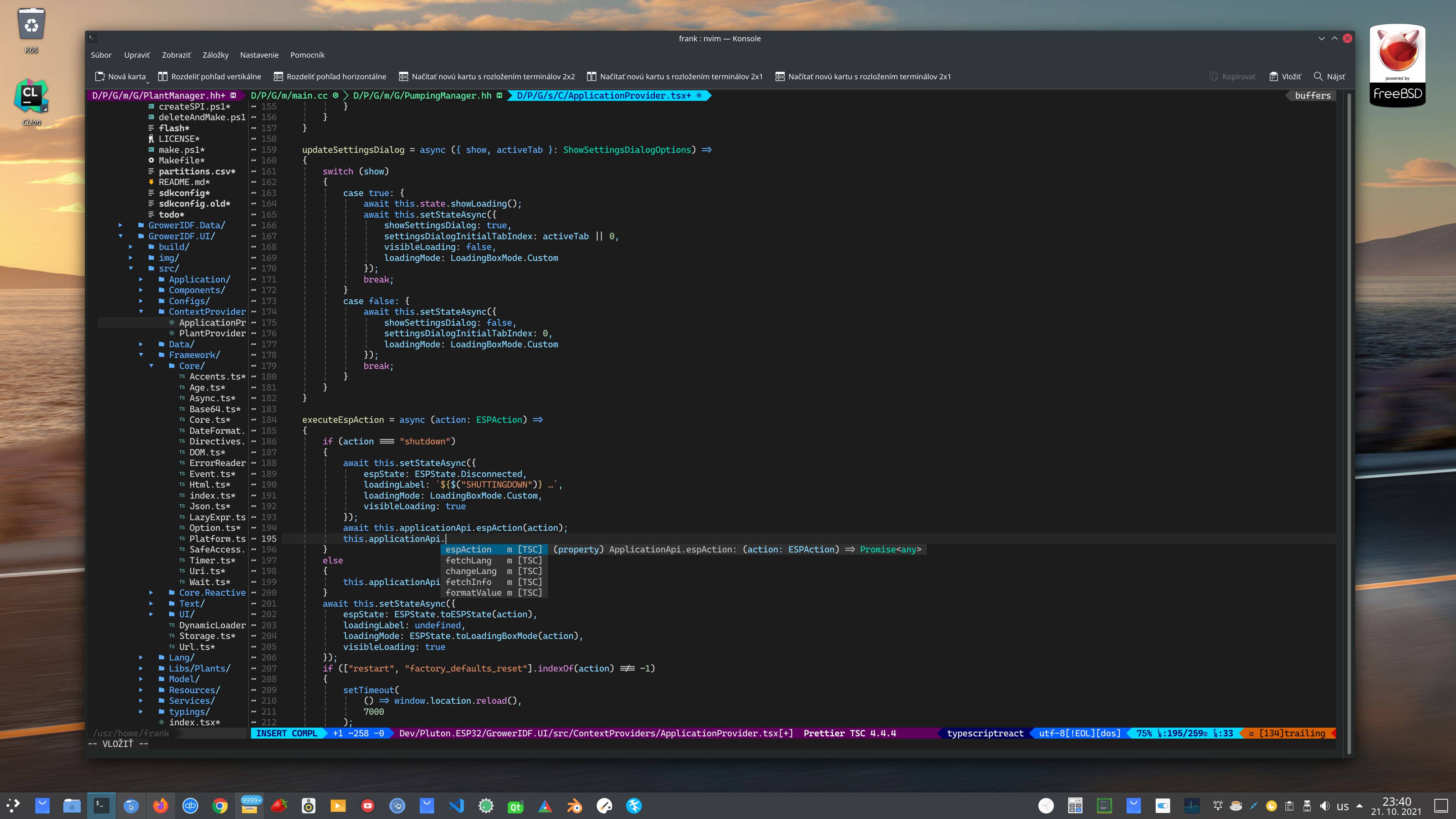Viewport: 1456px width, 819px height.
Task: Expand the Components folder arrow
Action: coord(141,290)
